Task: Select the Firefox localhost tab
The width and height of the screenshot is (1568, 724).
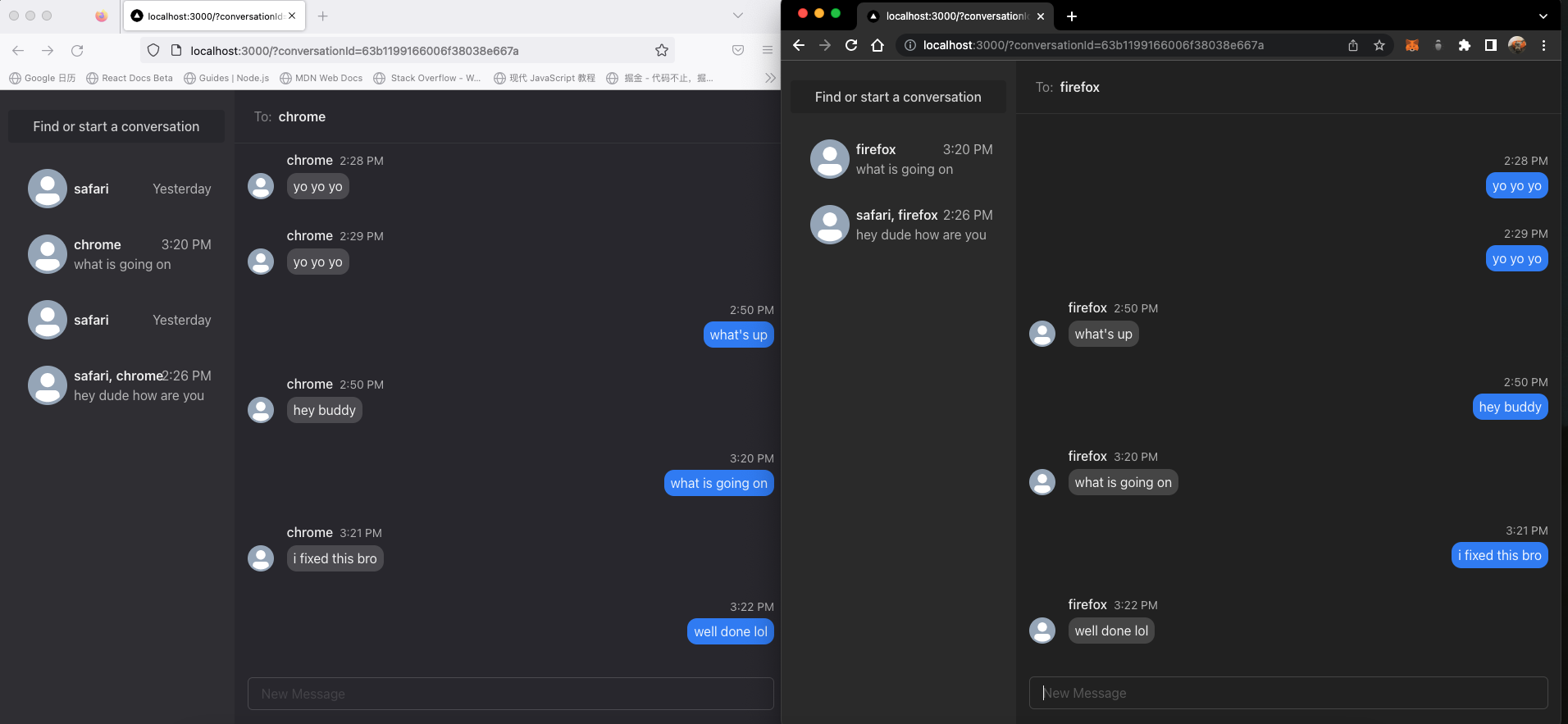Action: click(x=214, y=16)
